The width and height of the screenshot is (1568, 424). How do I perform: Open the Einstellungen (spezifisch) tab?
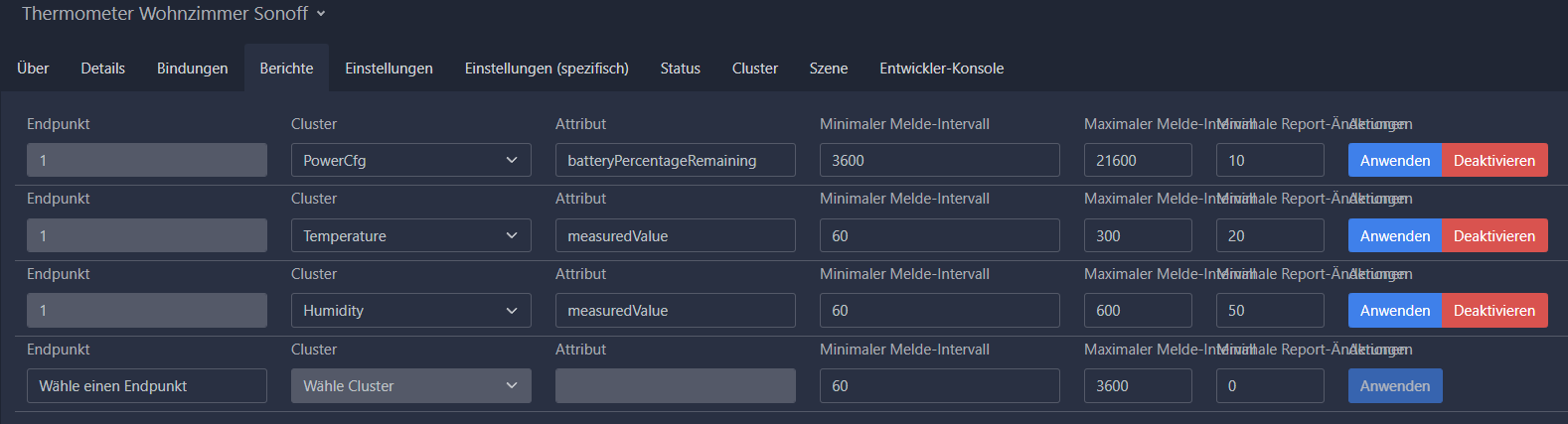[x=547, y=68]
